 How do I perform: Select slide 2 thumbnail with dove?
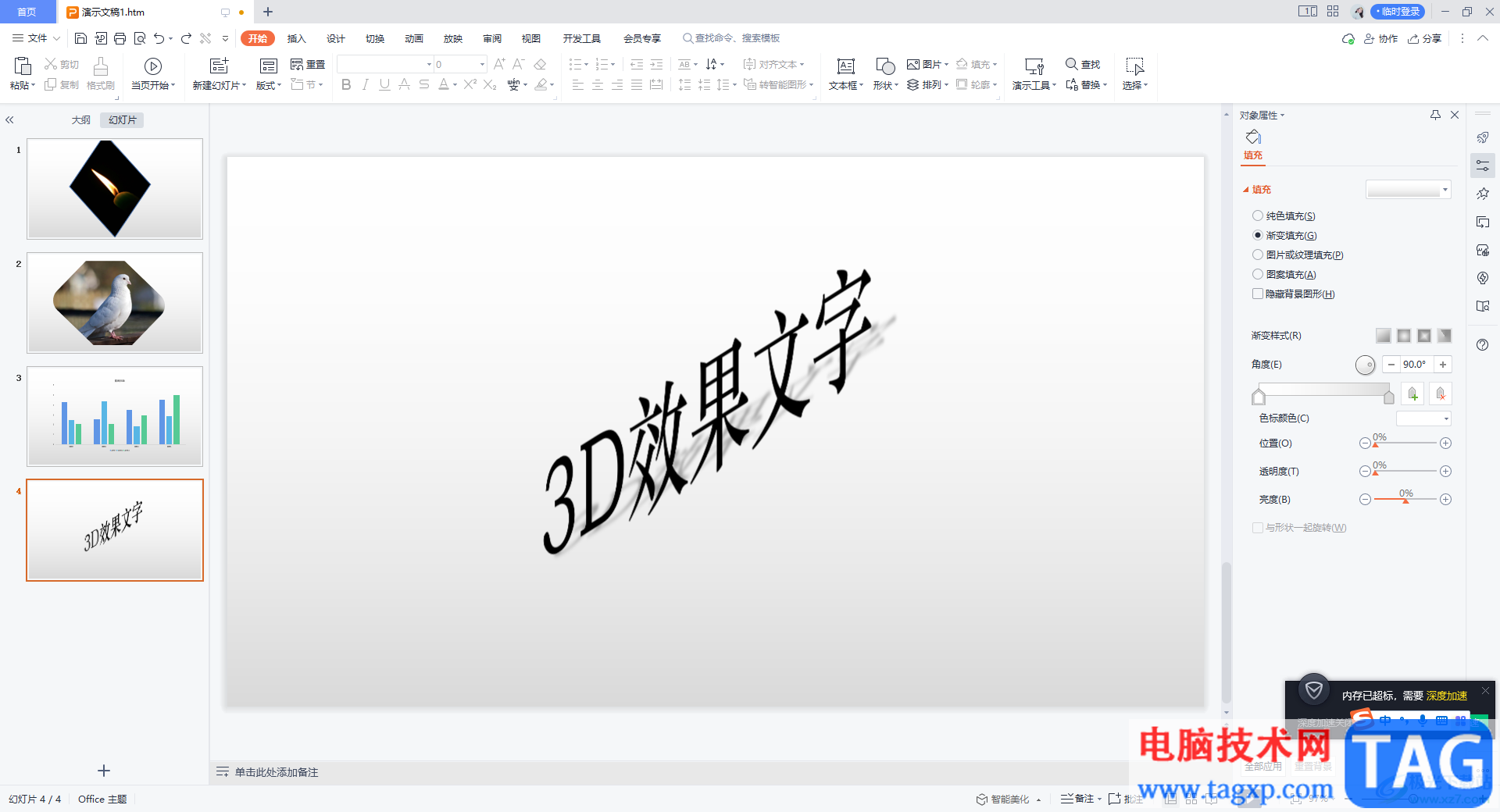(115, 303)
